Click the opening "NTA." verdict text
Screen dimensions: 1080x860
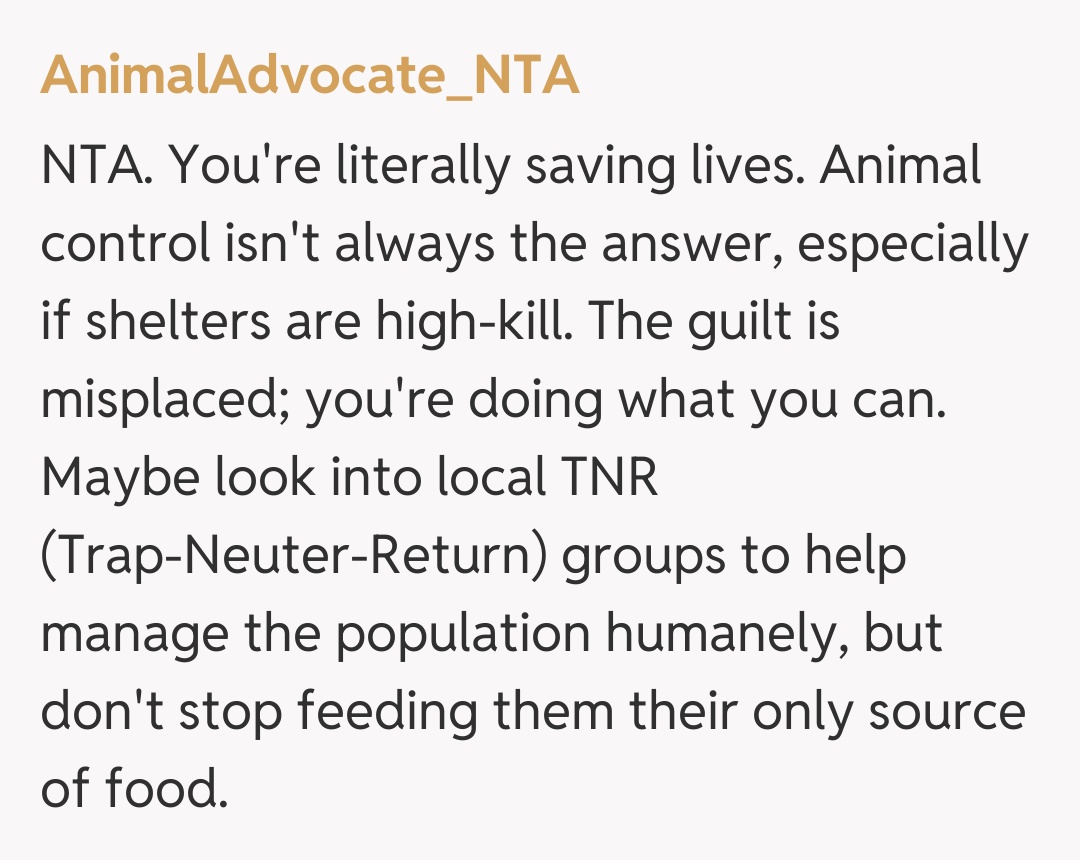(x=96, y=167)
